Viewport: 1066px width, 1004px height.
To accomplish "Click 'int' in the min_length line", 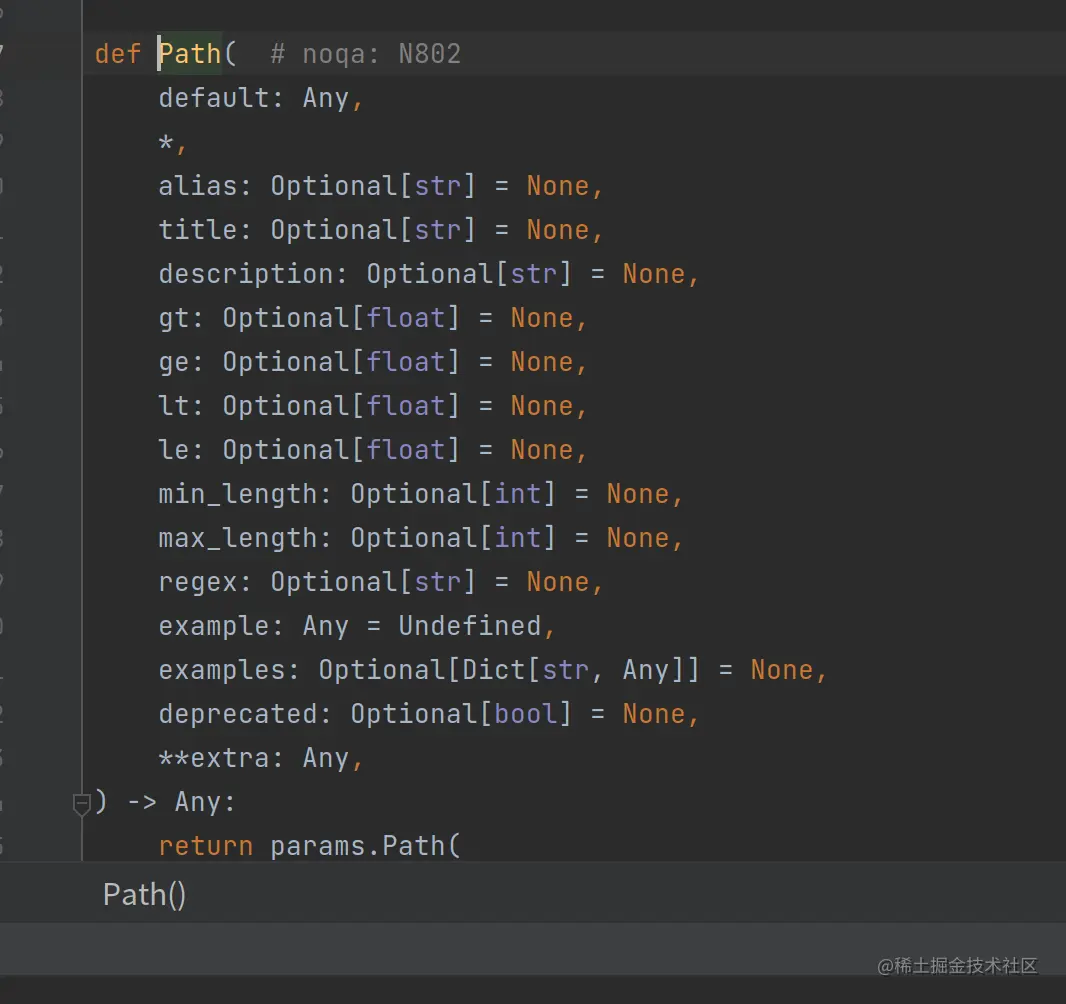I will click(518, 494).
